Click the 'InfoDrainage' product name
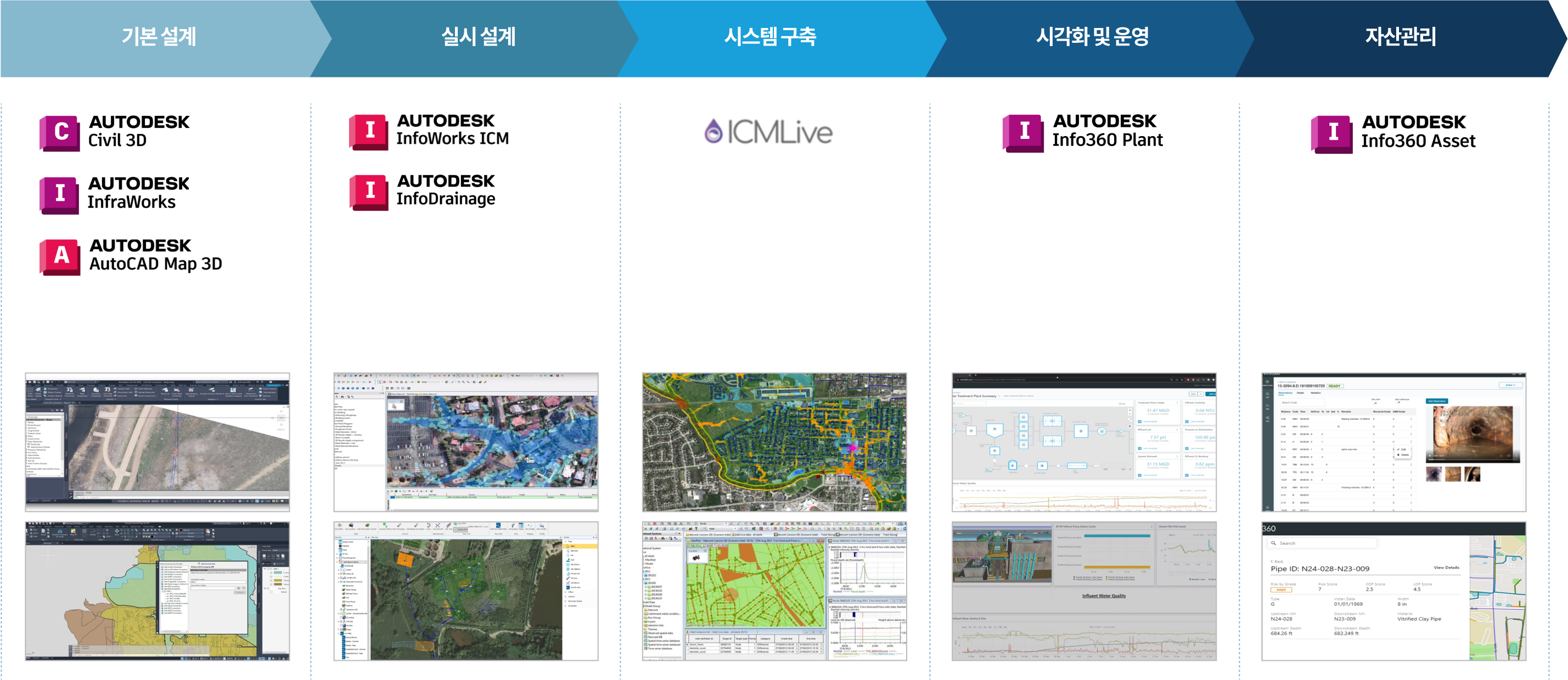This screenshot has height=680, width=1568. pos(446,199)
